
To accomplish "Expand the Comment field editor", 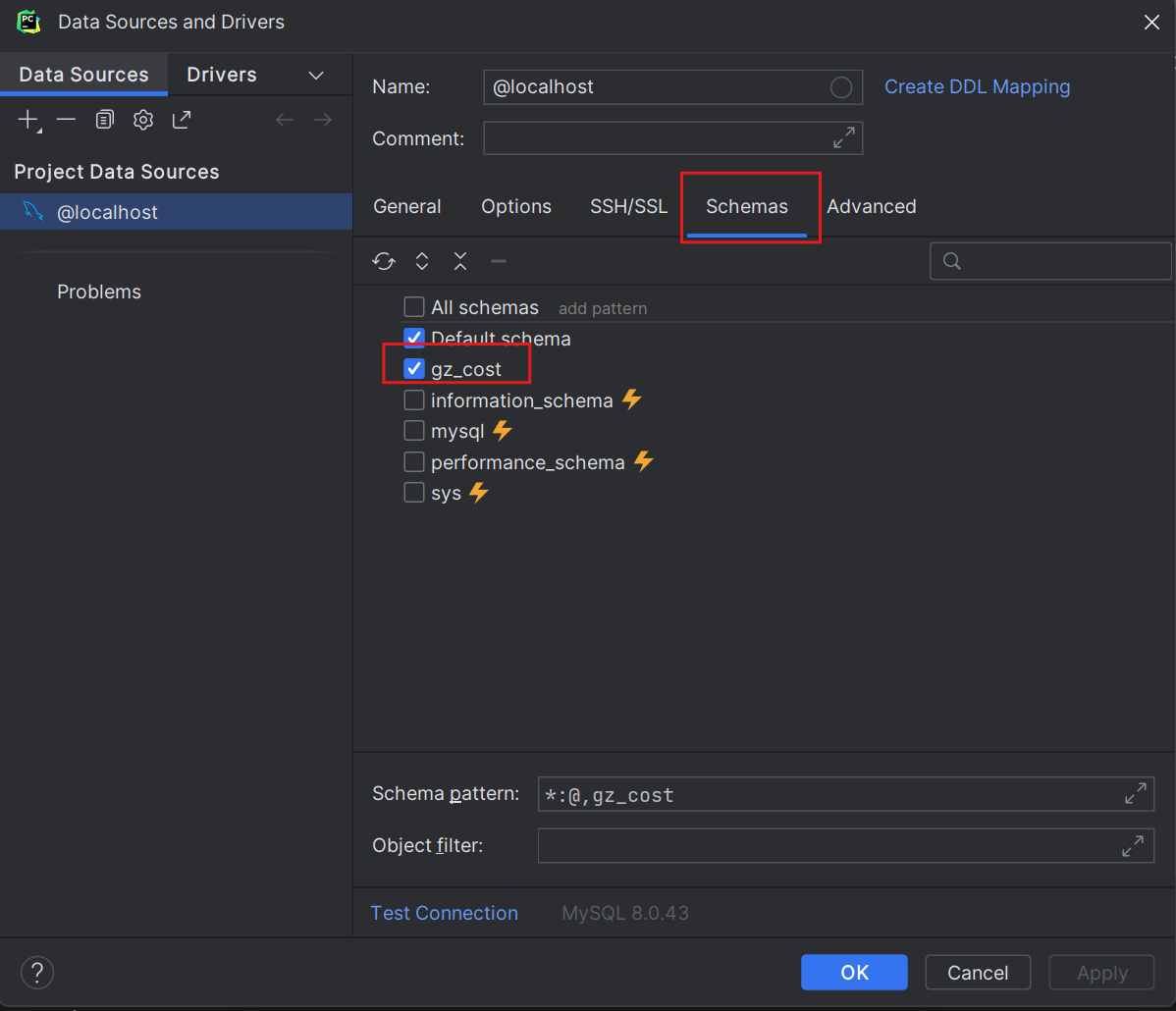I will [x=844, y=138].
